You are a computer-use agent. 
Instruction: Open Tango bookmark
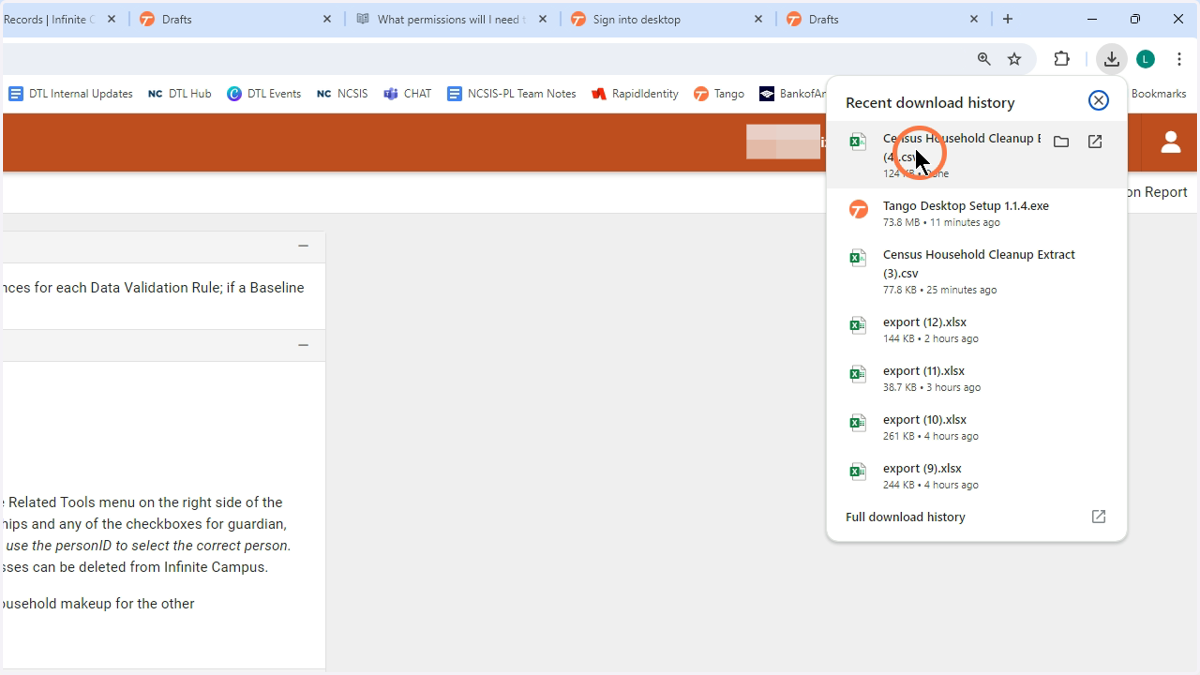tap(719, 94)
